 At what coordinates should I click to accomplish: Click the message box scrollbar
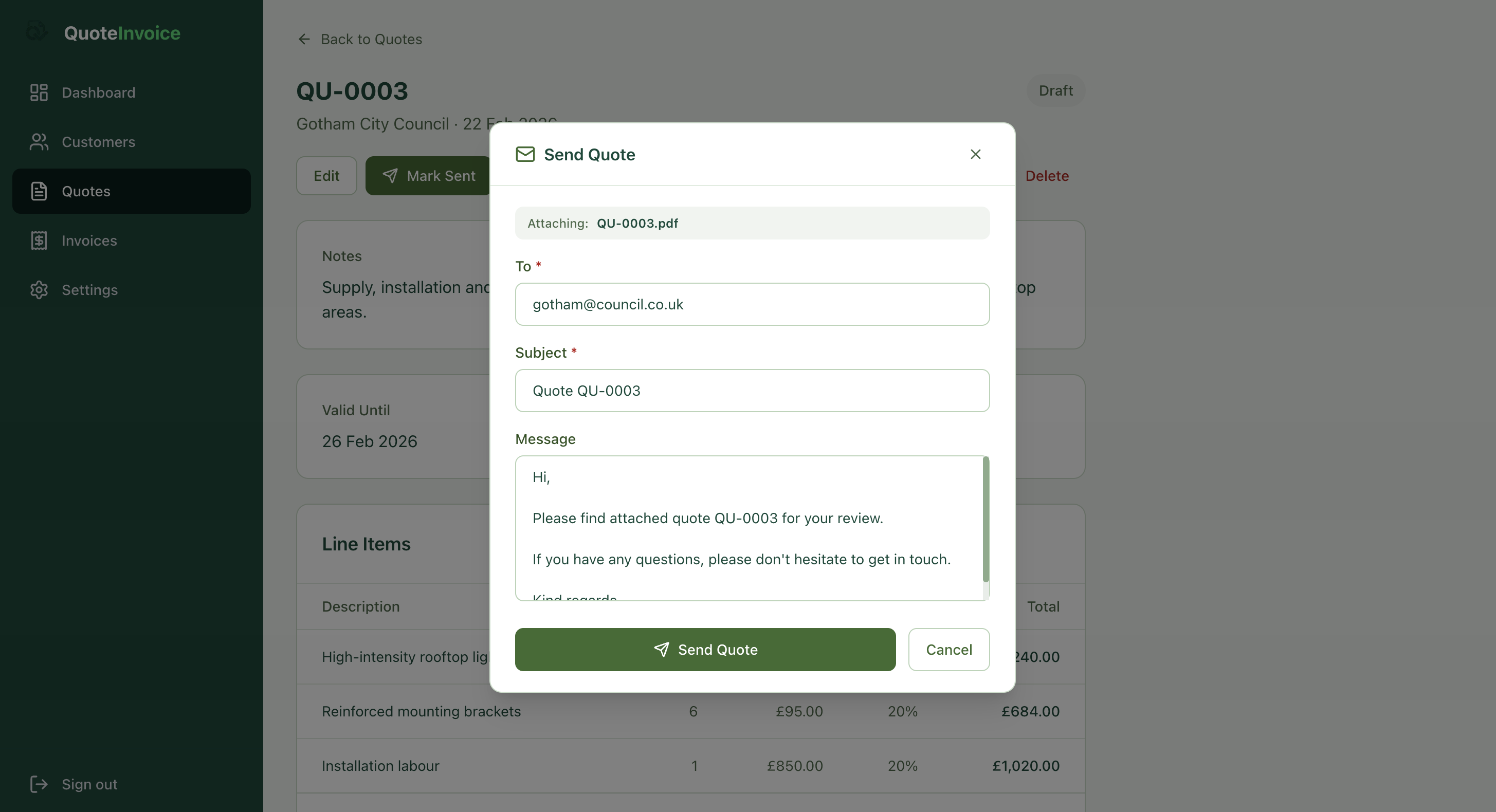pos(986,520)
